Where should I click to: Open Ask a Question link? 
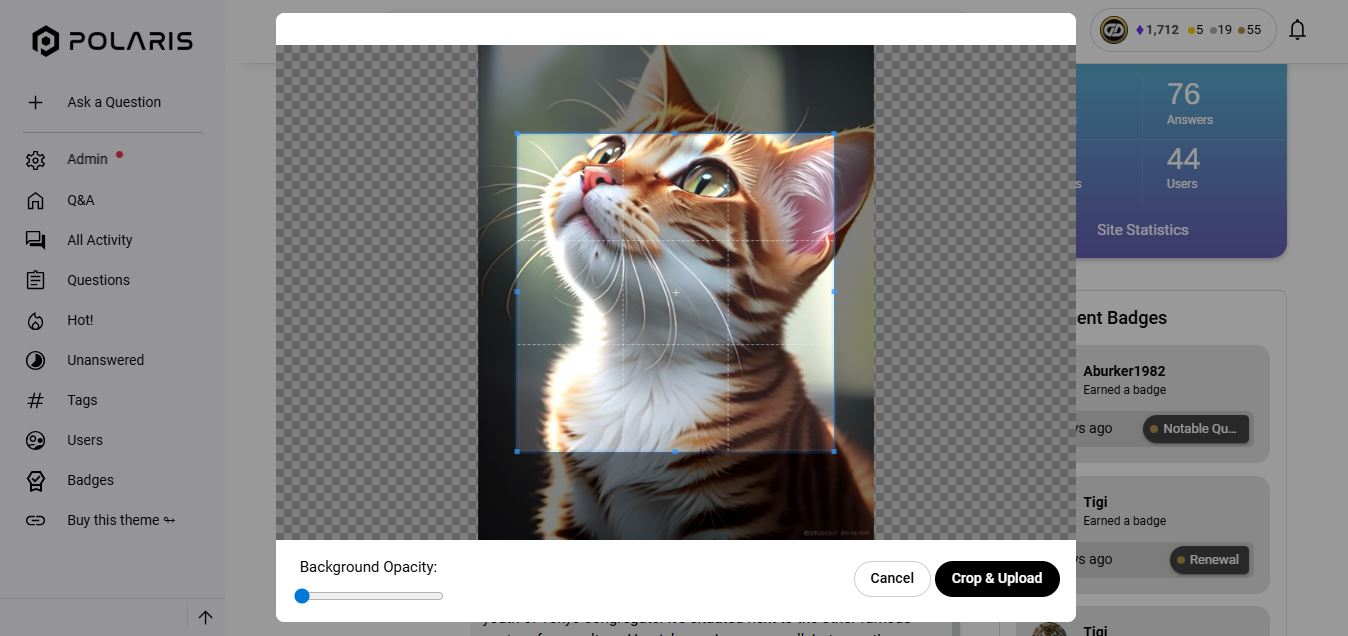tap(114, 102)
